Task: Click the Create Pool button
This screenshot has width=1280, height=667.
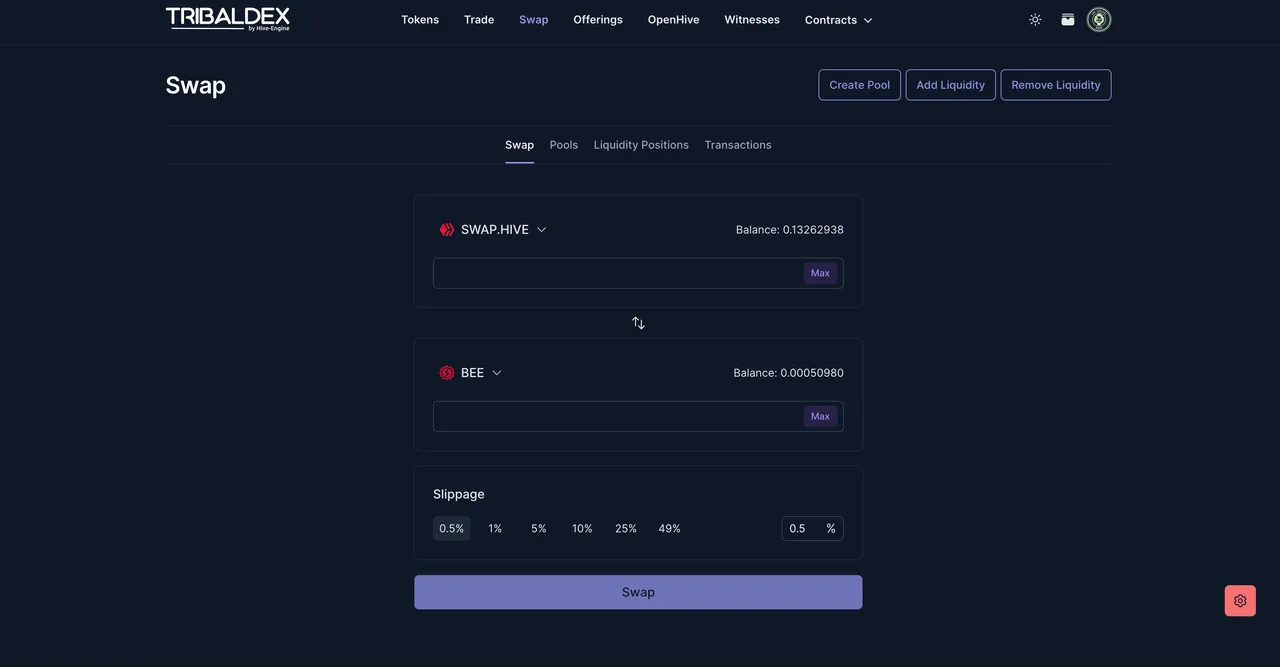Action: click(860, 85)
